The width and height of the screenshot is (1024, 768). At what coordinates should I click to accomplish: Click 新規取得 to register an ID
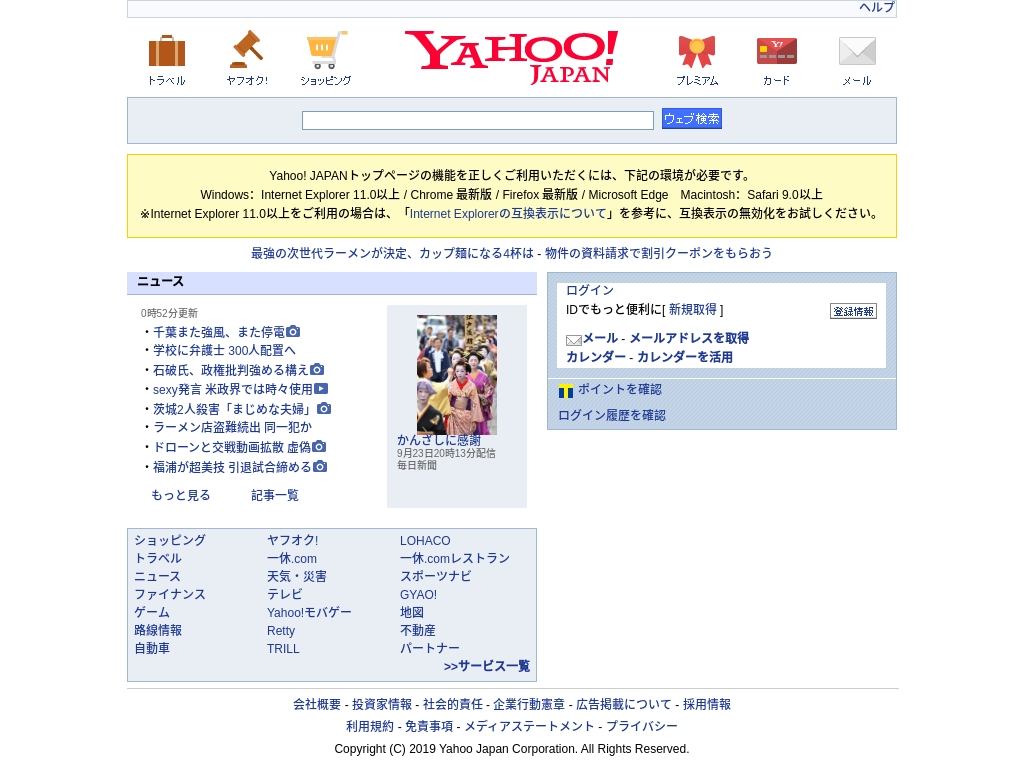pos(692,309)
